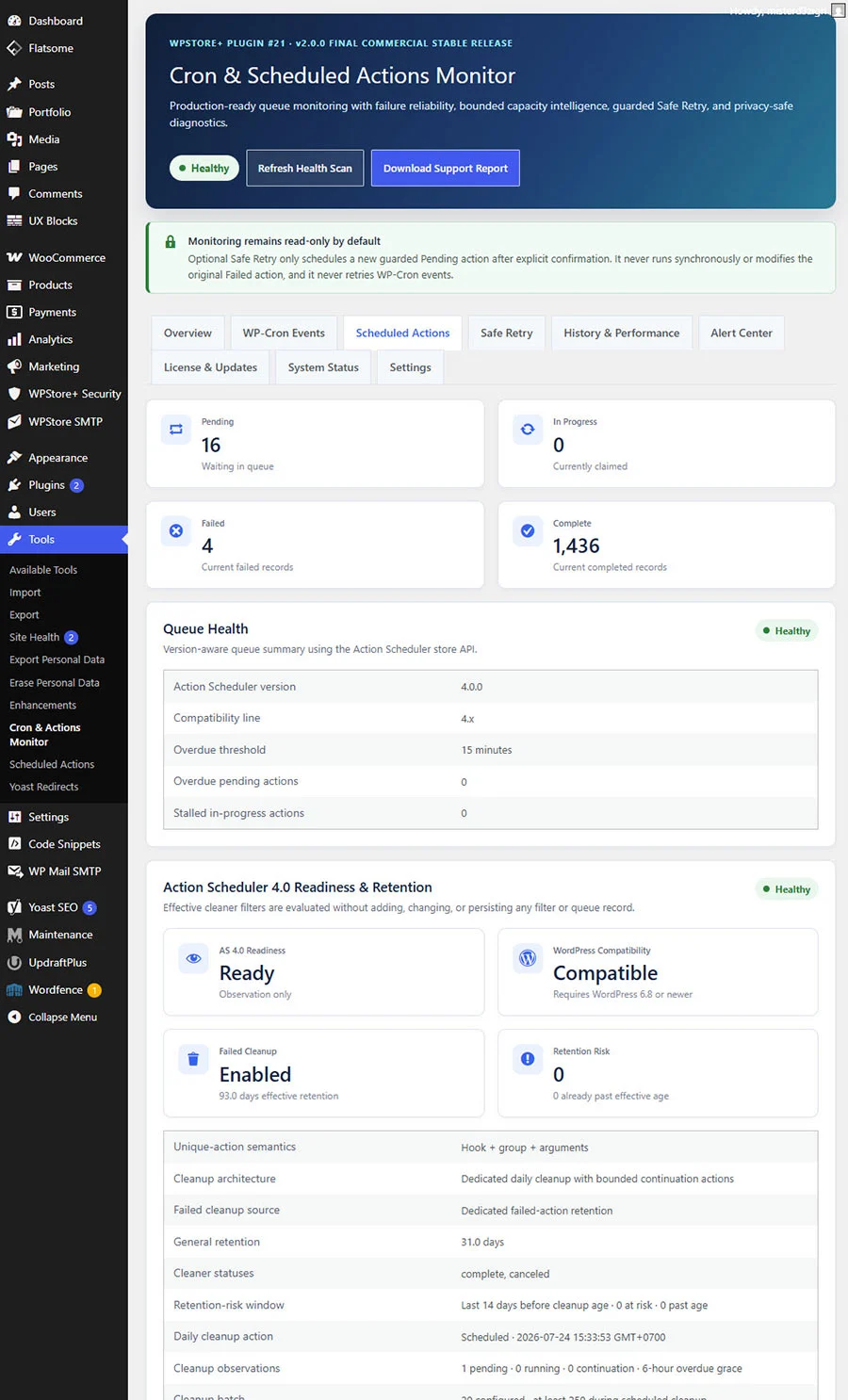This screenshot has width=848, height=1400.
Task: Click the UX Blocks icon
Action: click(x=14, y=221)
